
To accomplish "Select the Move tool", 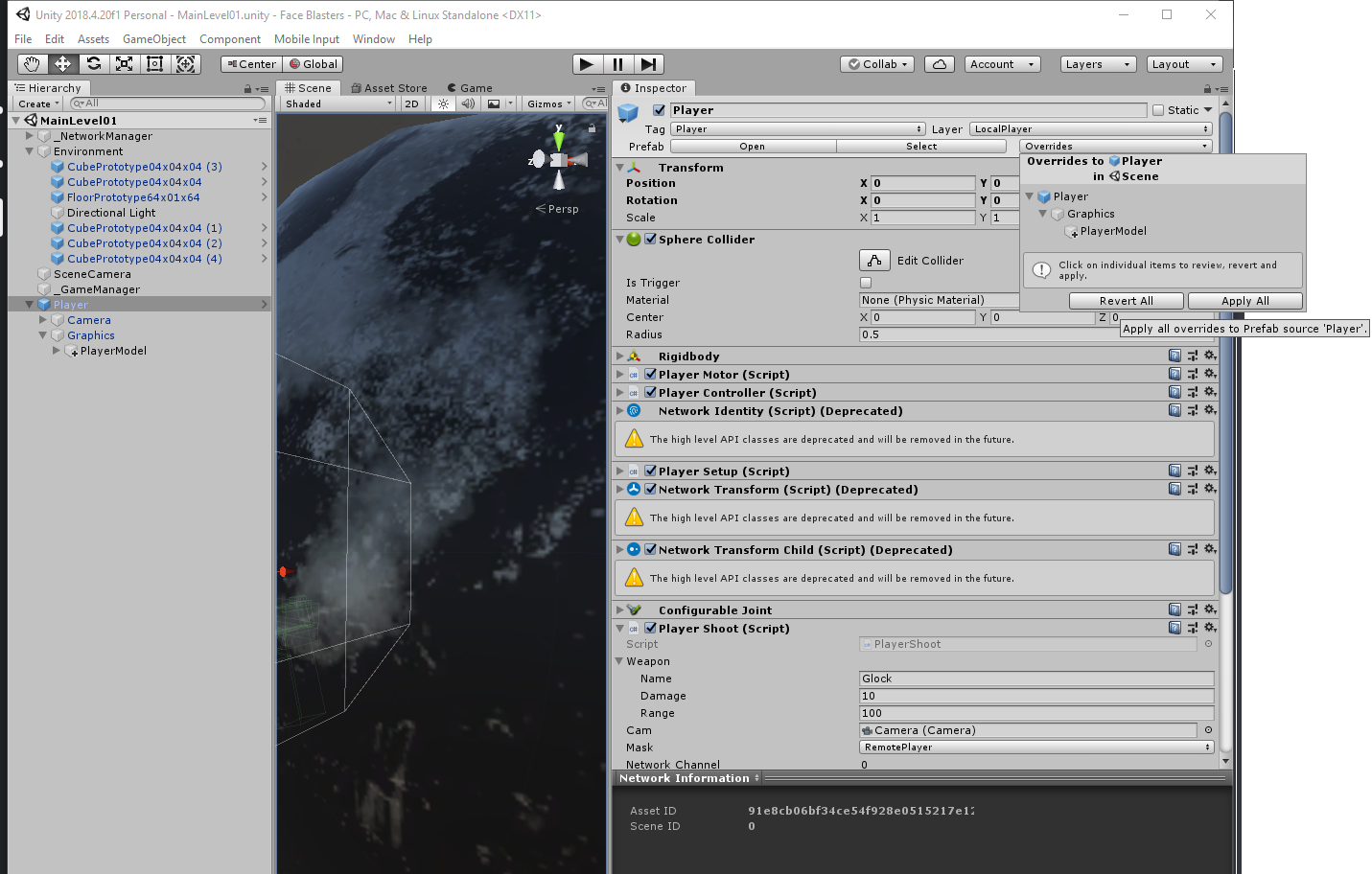I will coord(62,64).
